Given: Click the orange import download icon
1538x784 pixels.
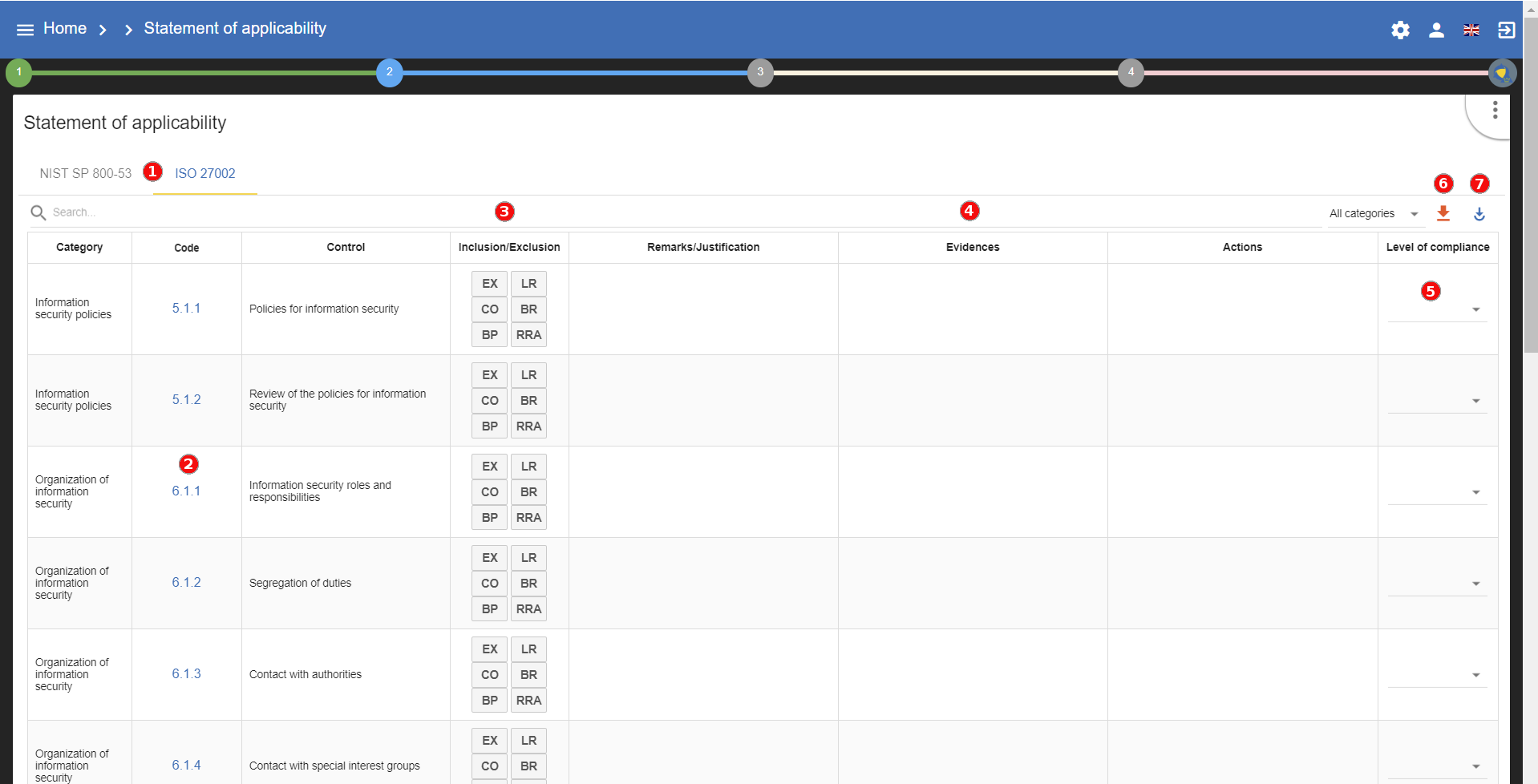Looking at the screenshot, I should pyautogui.click(x=1443, y=213).
